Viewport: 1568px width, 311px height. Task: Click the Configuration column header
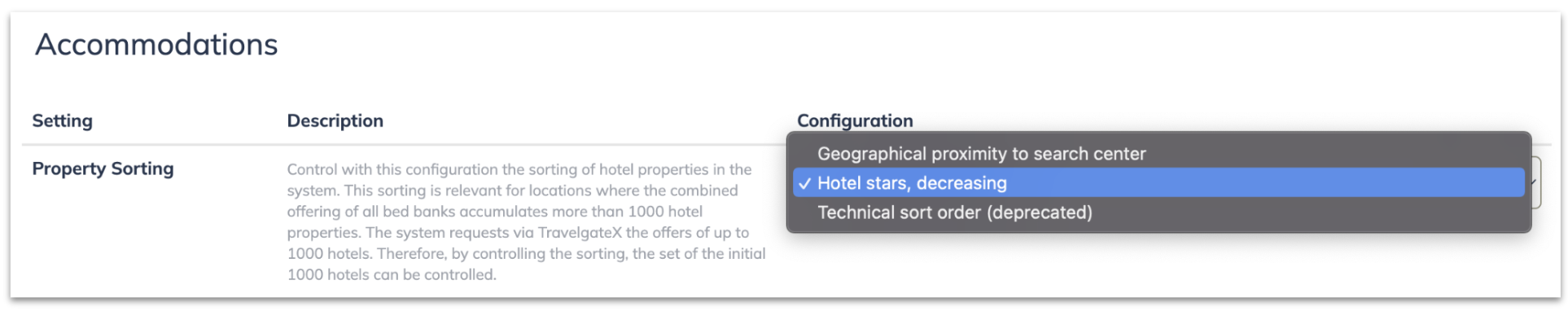click(x=855, y=120)
